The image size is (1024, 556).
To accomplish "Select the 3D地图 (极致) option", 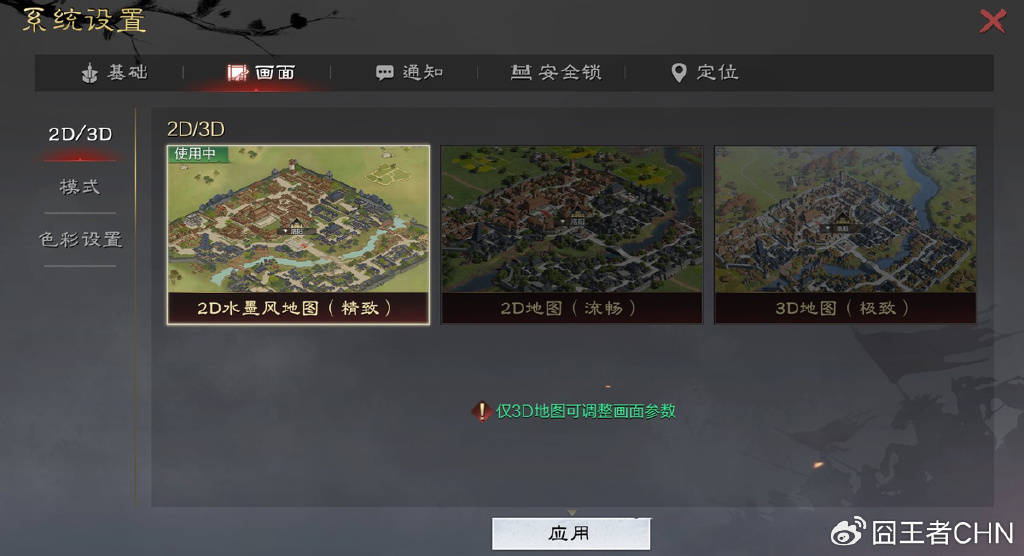I will (845, 235).
